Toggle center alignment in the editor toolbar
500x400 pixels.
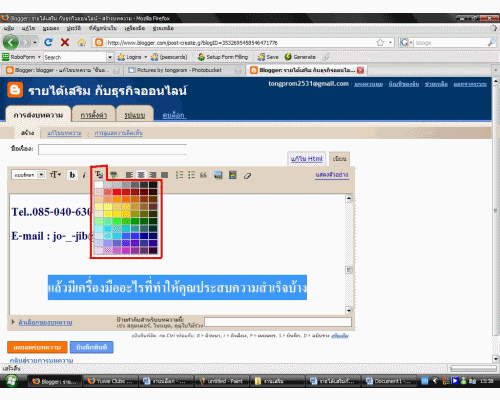click(x=141, y=175)
